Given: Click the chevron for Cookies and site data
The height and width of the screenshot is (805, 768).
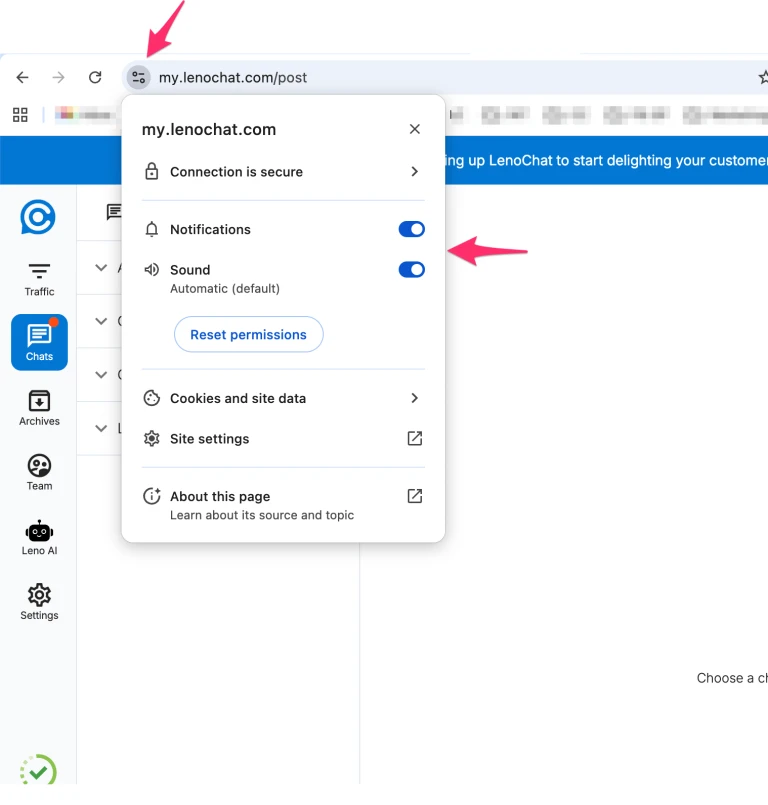Looking at the screenshot, I should pyautogui.click(x=415, y=398).
